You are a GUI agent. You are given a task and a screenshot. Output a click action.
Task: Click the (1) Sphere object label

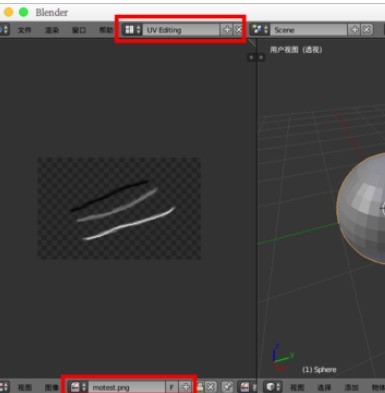pyautogui.click(x=319, y=370)
